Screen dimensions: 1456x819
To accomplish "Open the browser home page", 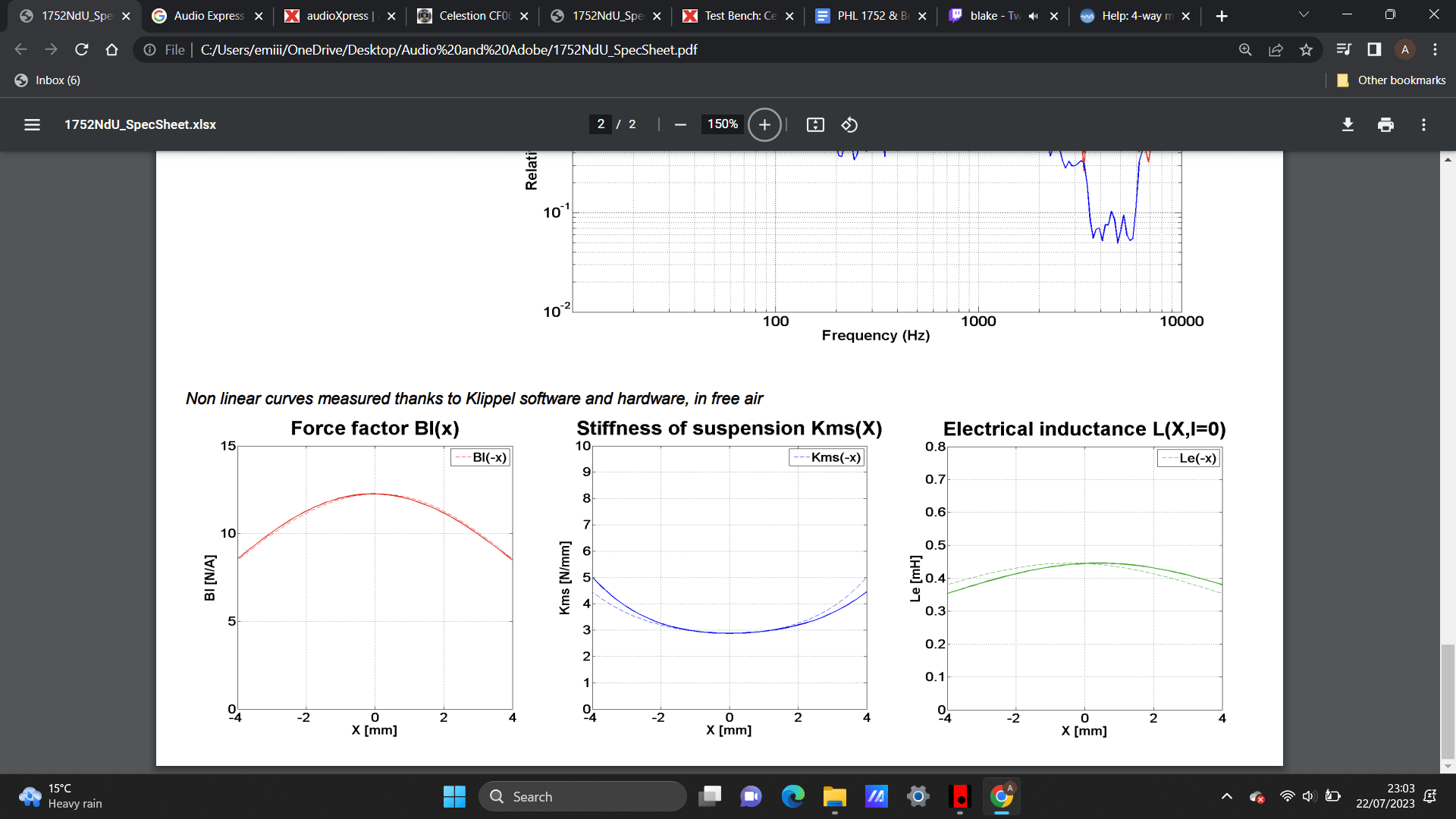I will [x=111, y=49].
